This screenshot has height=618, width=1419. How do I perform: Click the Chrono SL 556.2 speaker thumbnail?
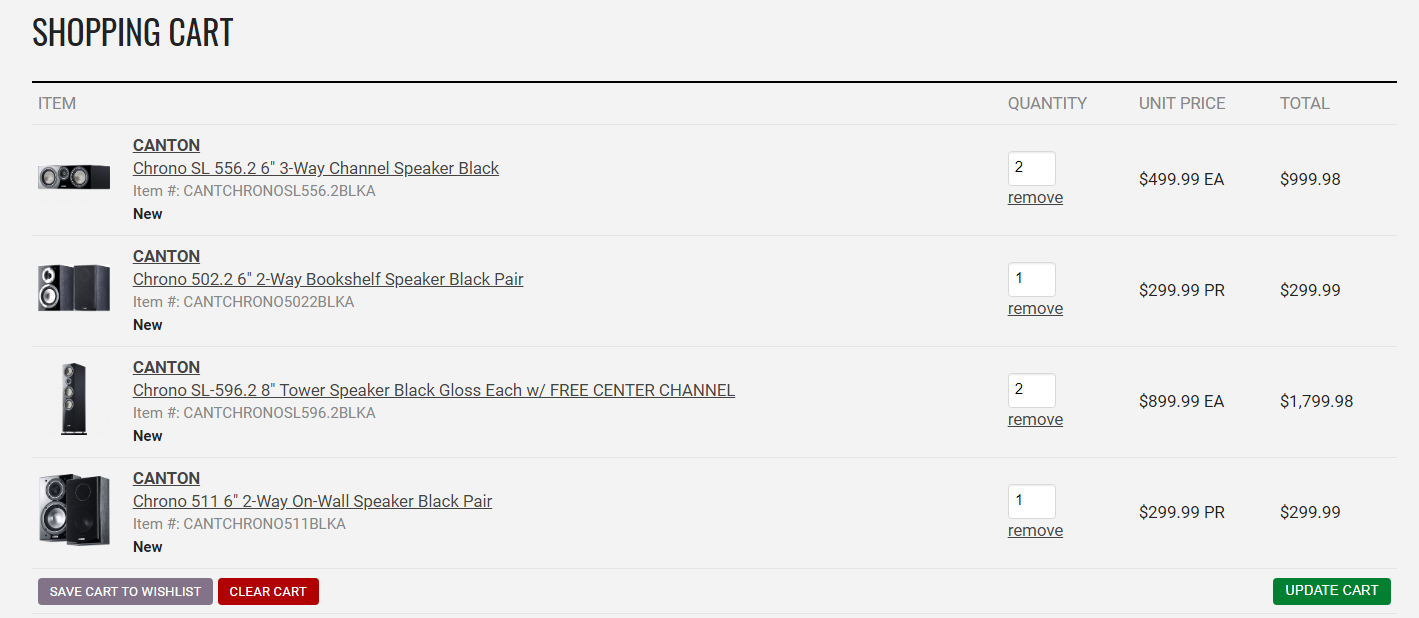coord(74,177)
